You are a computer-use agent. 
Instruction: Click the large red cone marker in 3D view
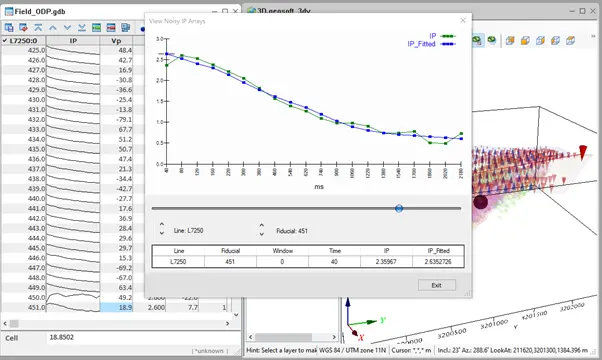(583, 152)
